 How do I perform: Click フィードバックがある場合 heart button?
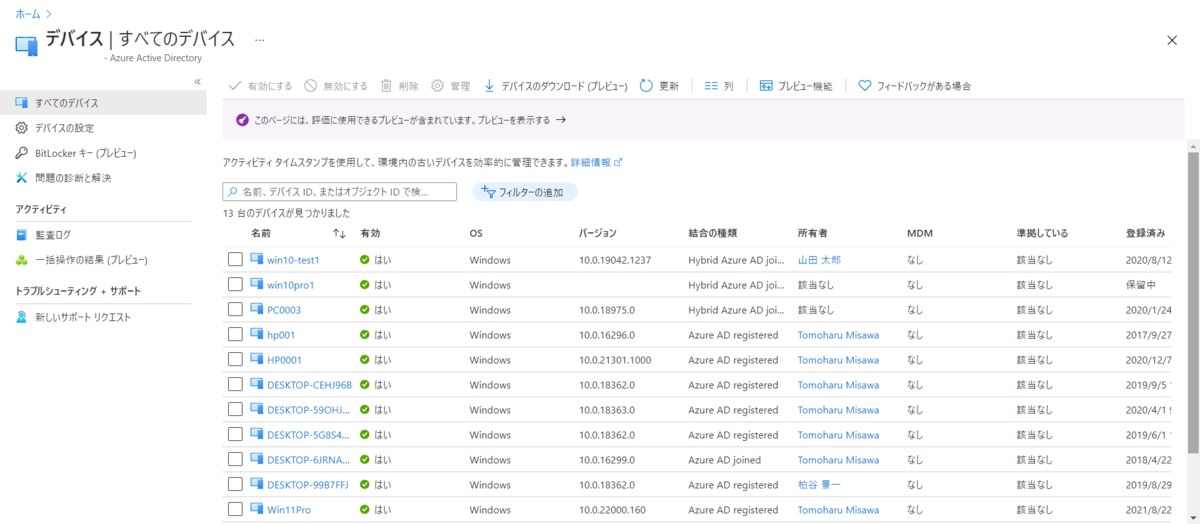(915, 86)
